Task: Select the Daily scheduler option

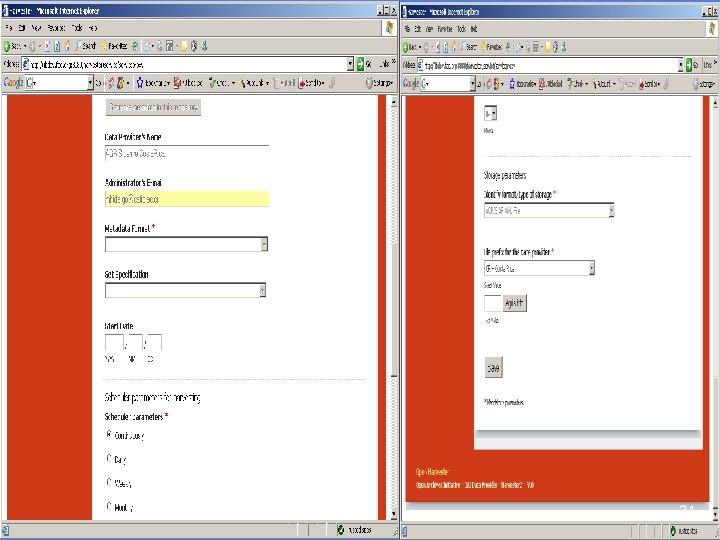Action: (x=109, y=458)
